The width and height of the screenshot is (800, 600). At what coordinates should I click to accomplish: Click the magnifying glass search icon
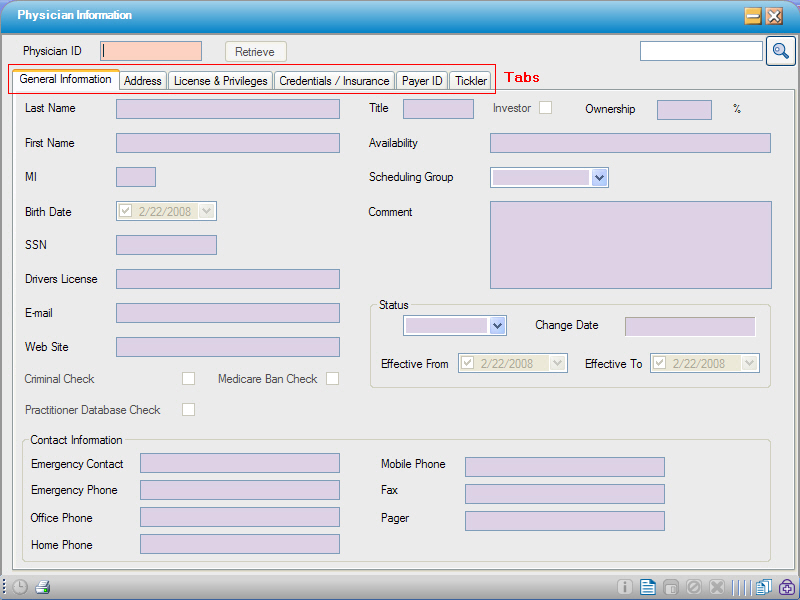click(x=781, y=51)
